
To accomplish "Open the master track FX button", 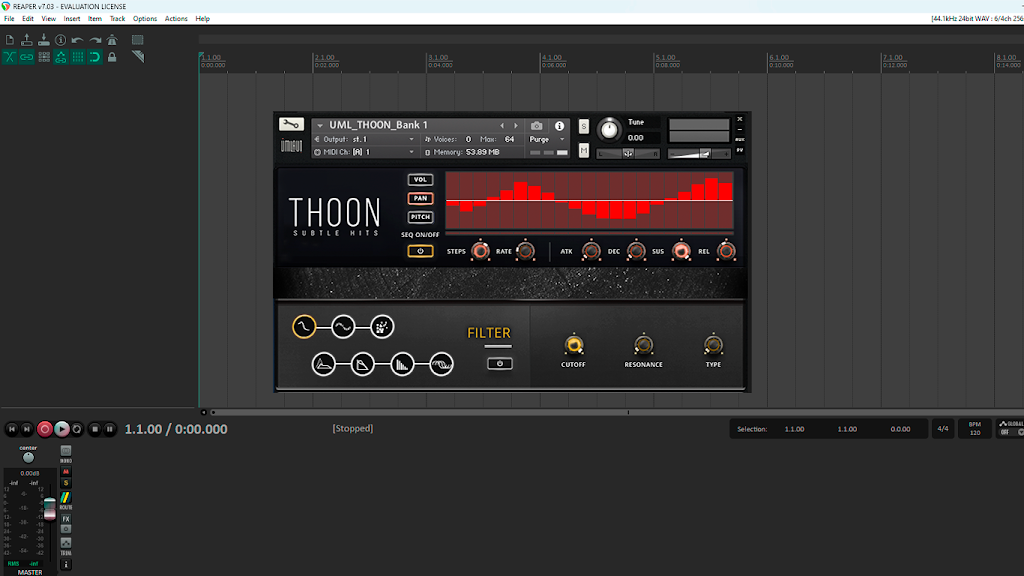I will (x=66, y=519).
